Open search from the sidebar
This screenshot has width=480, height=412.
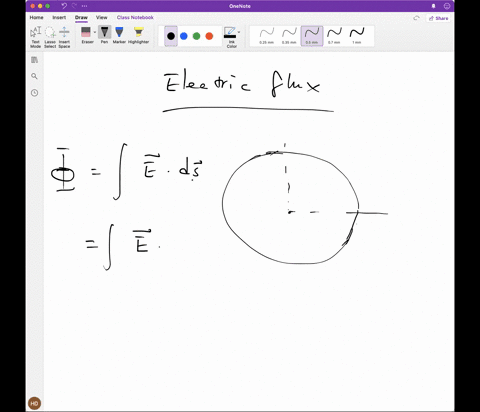tap(34, 76)
